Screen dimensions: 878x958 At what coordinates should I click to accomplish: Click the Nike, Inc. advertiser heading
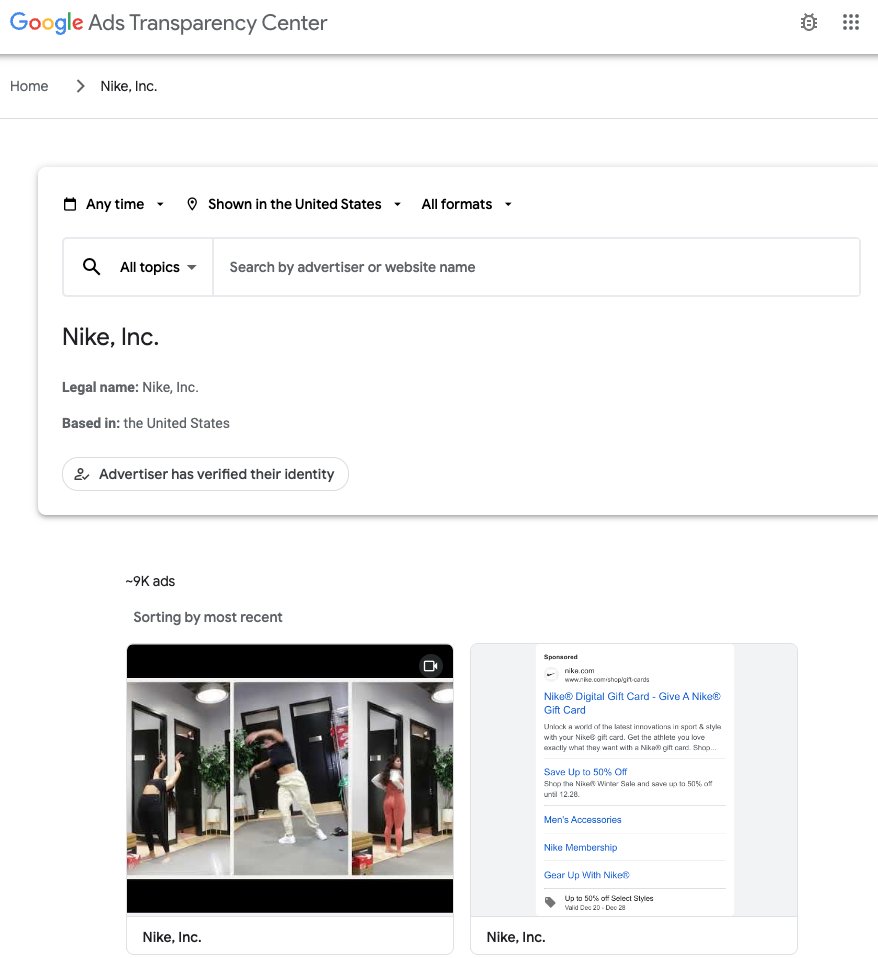coord(111,337)
